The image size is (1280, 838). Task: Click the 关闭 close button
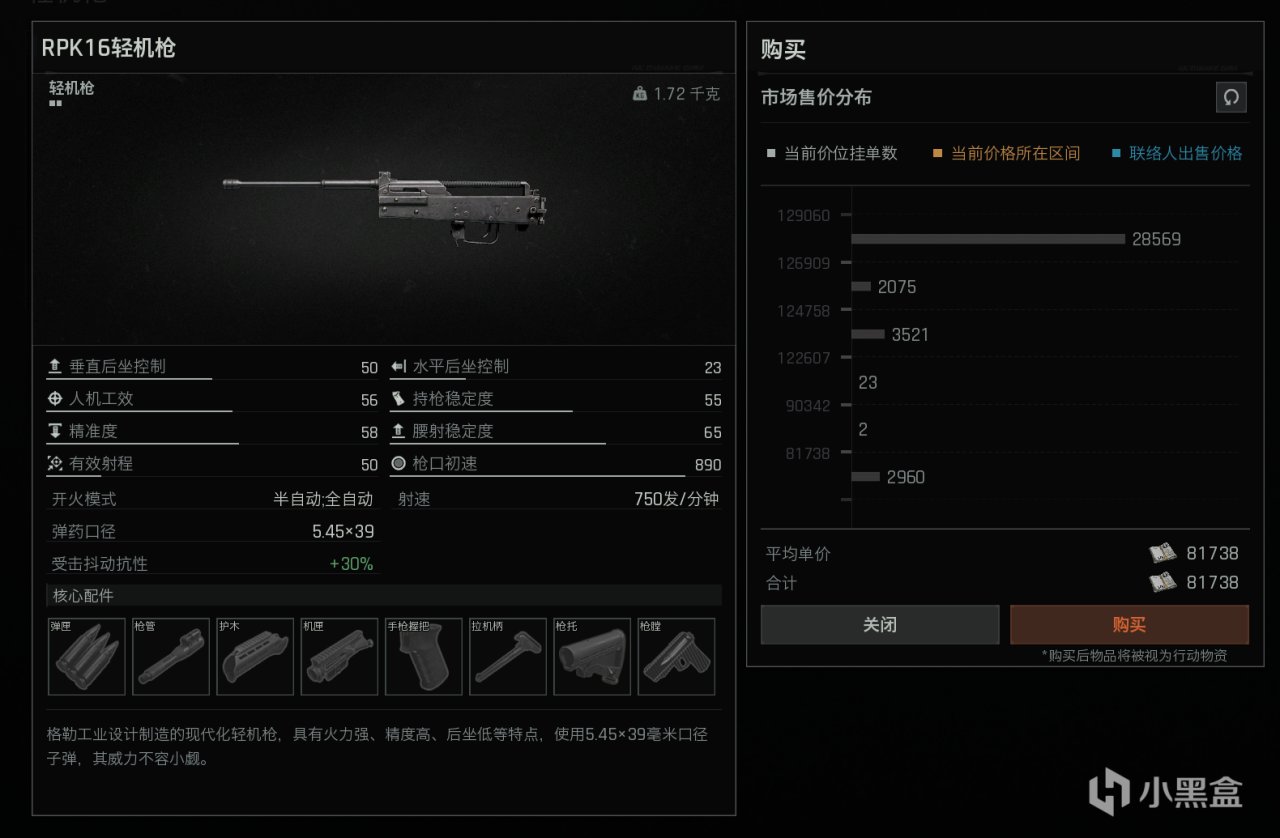click(880, 625)
